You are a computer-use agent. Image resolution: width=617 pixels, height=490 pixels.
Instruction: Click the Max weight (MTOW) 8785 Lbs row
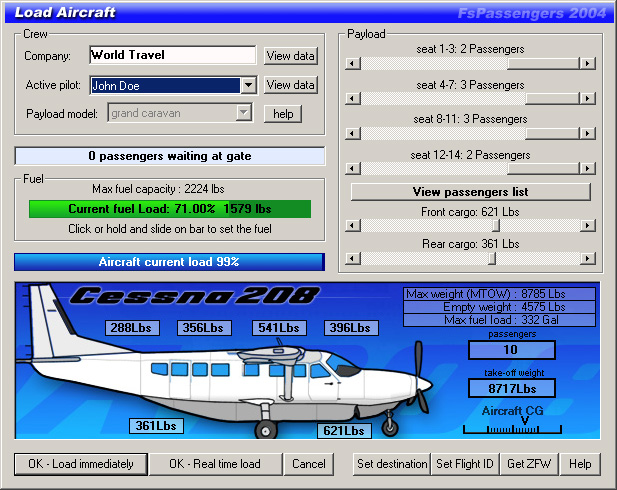[499, 294]
